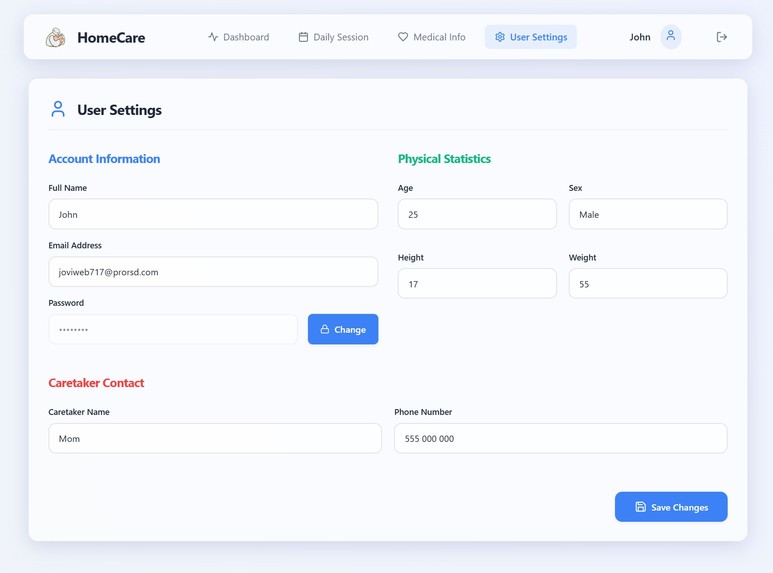The image size is (773, 573).
Task: Go to the Daily Session tab
Action: 333,37
